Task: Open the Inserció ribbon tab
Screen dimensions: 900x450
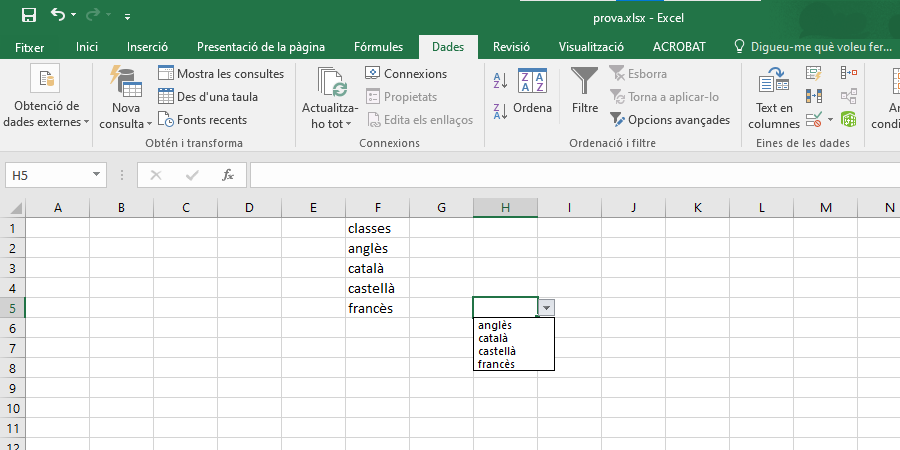Action: point(147,47)
